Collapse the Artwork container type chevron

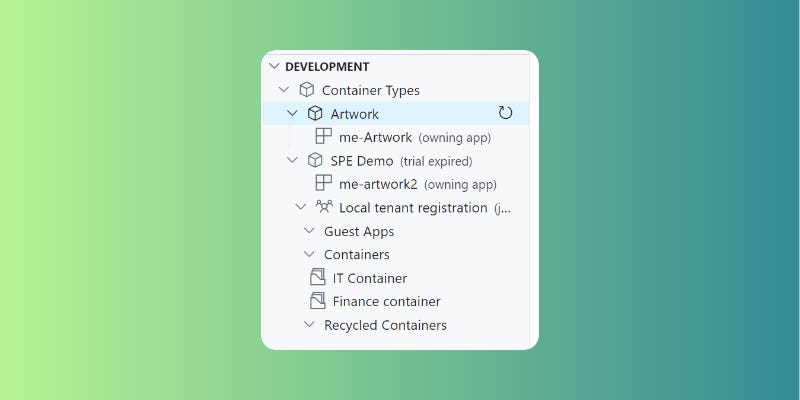[x=292, y=113]
